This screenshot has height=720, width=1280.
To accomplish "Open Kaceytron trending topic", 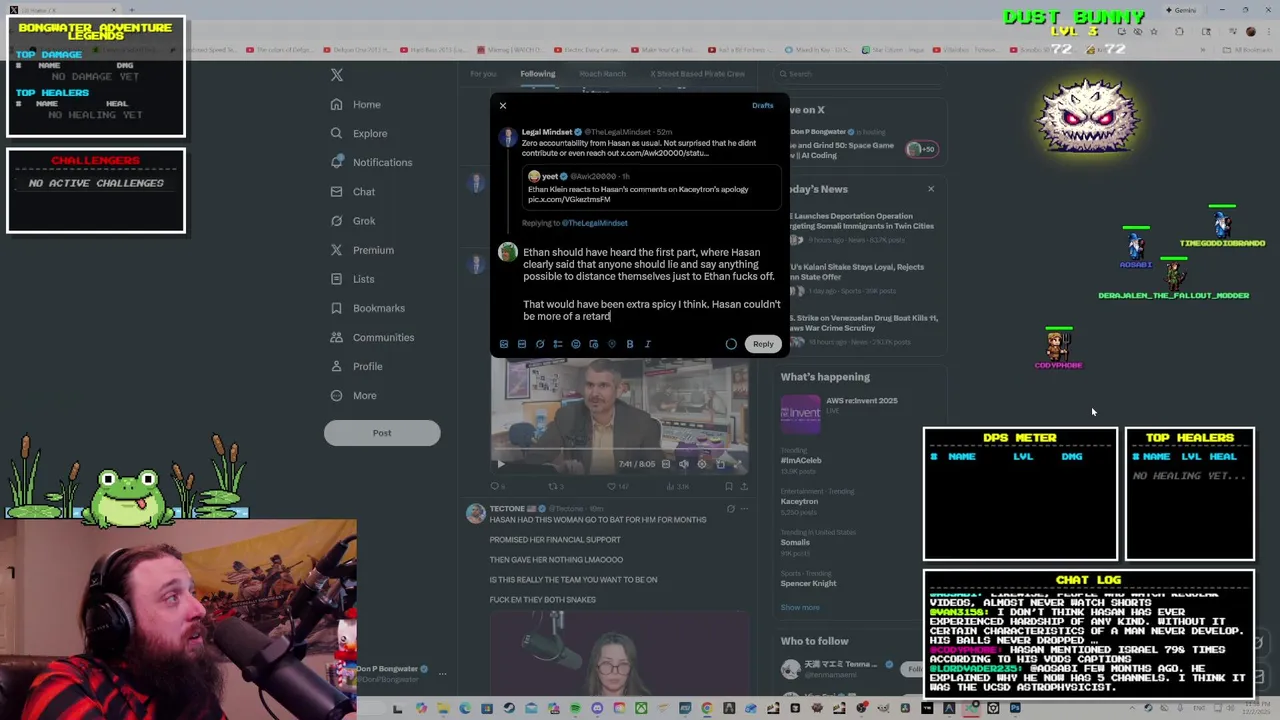I will pos(800,501).
